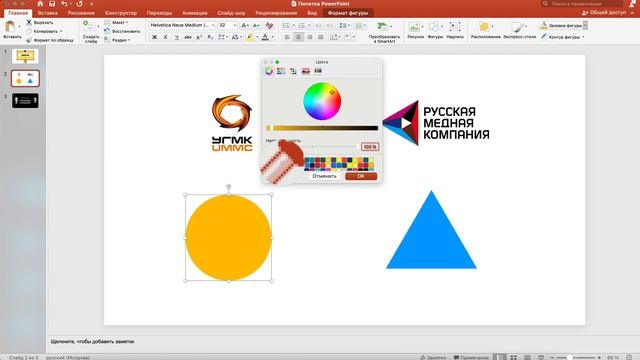Align text to the left
This screenshot has height=360, width=640.
(x=287, y=37)
